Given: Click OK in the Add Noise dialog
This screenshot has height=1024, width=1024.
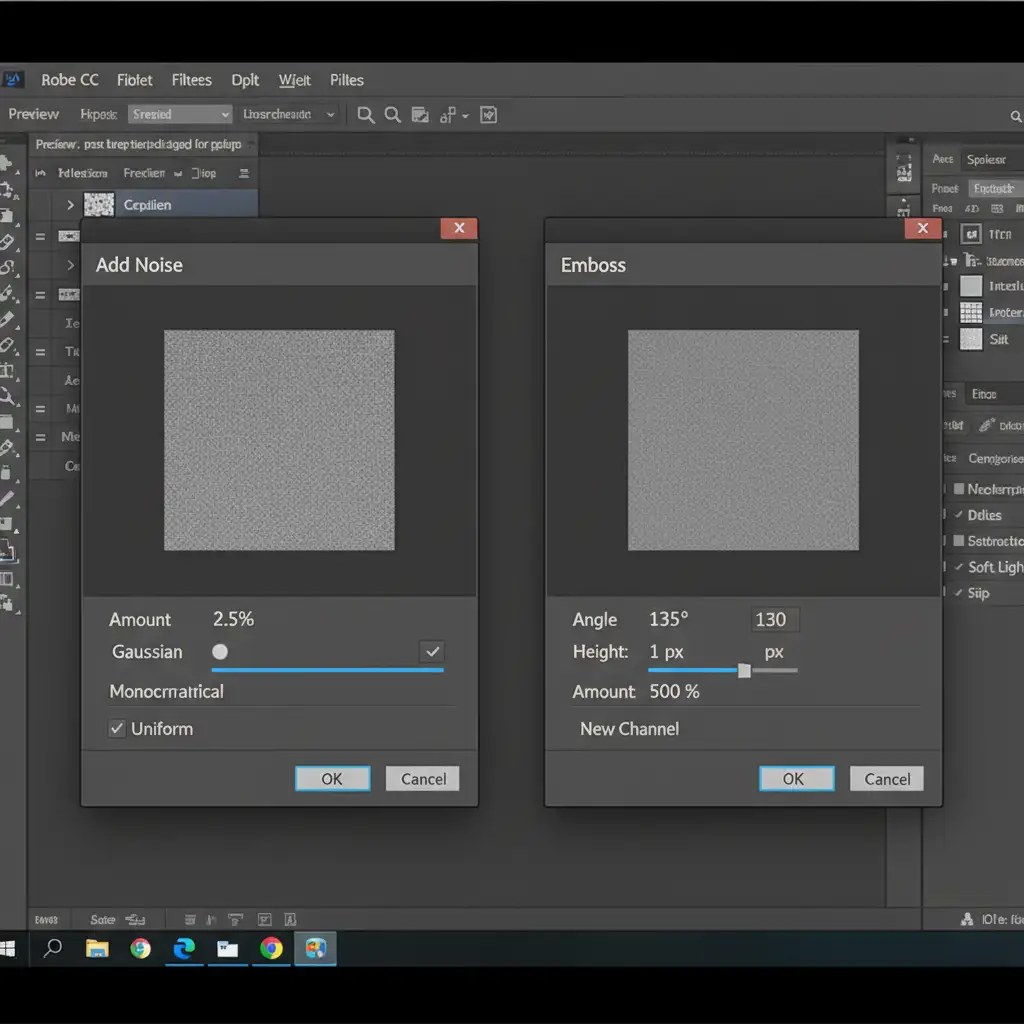Looking at the screenshot, I should [332, 779].
